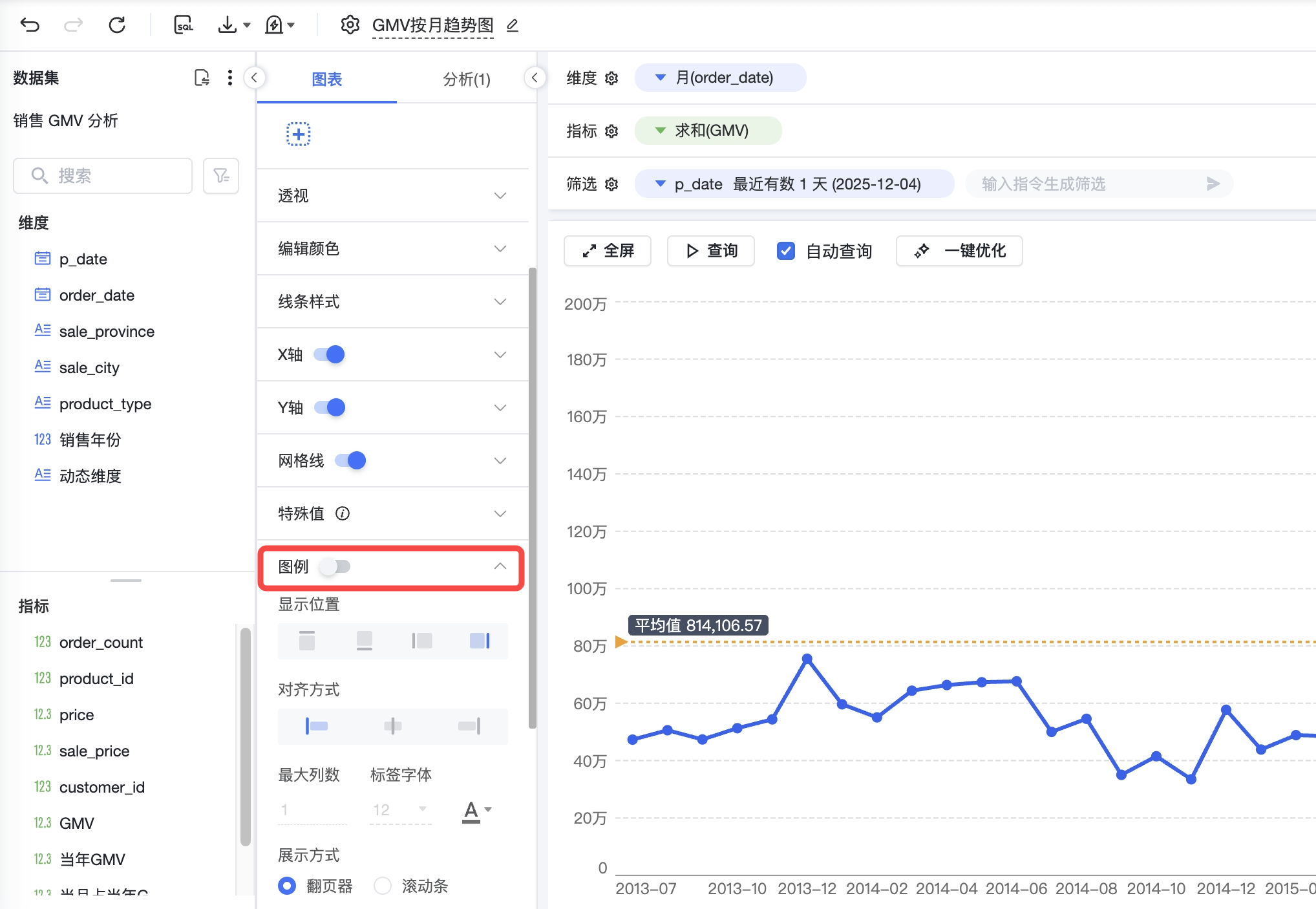Expand the 线条样式 section chevron

(x=500, y=302)
